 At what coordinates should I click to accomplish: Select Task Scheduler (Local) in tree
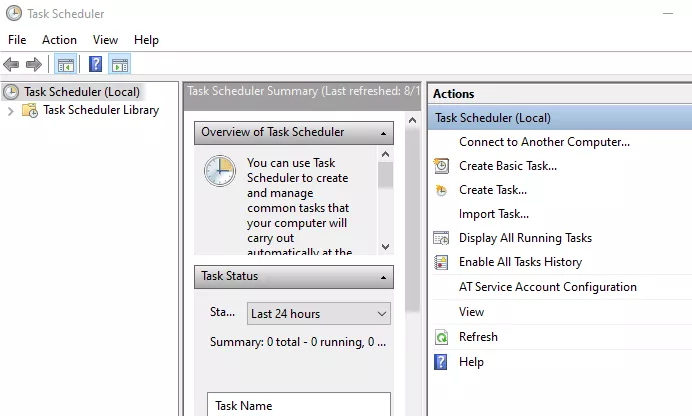[x=82, y=92]
